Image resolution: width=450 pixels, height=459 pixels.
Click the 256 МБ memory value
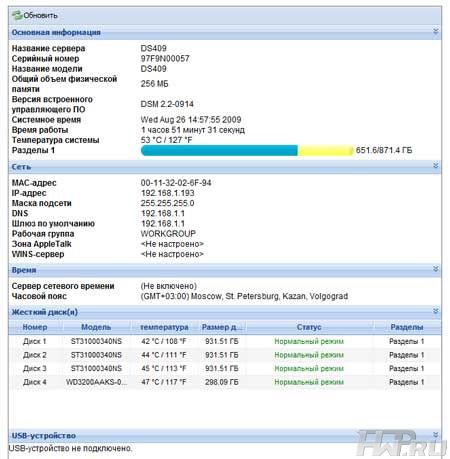pyautogui.click(x=154, y=84)
